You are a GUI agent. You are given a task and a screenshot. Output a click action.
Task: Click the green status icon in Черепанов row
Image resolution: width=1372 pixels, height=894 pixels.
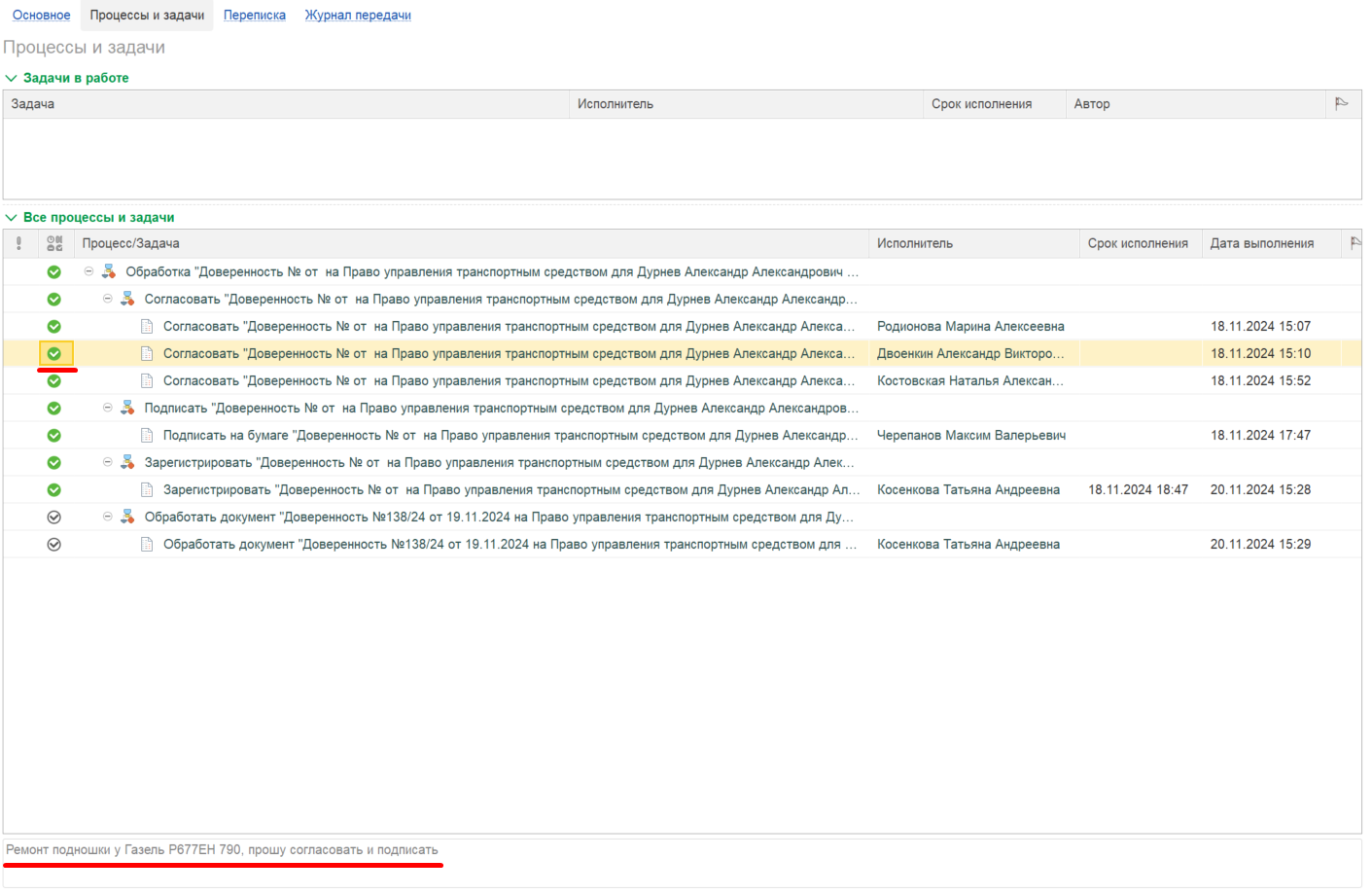[x=54, y=436]
